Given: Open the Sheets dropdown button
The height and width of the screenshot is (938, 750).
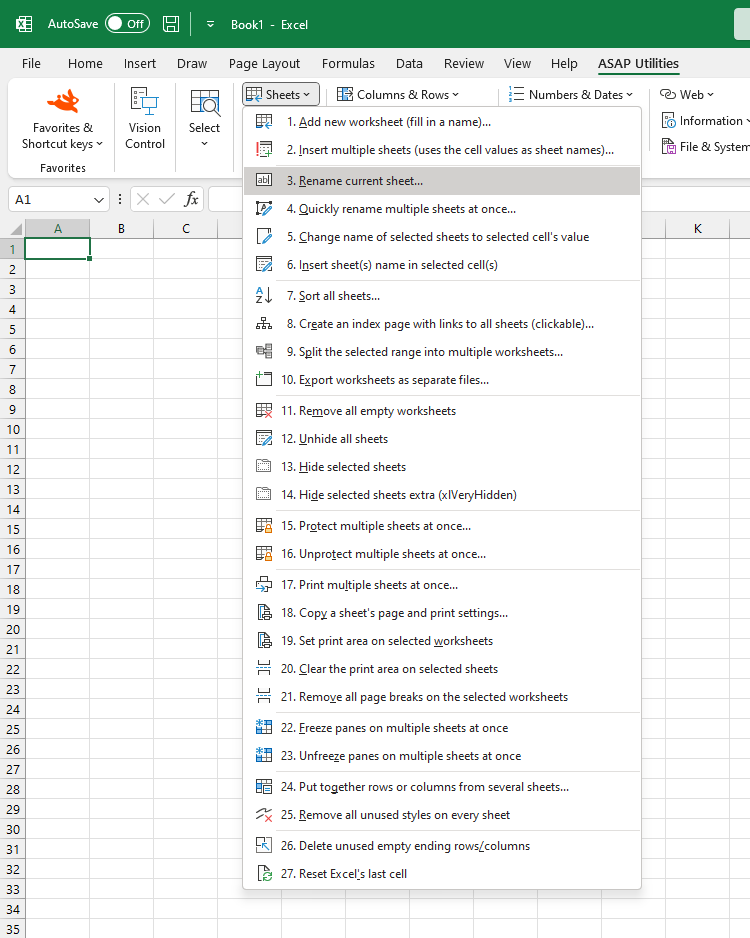Looking at the screenshot, I should pos(281,95).
